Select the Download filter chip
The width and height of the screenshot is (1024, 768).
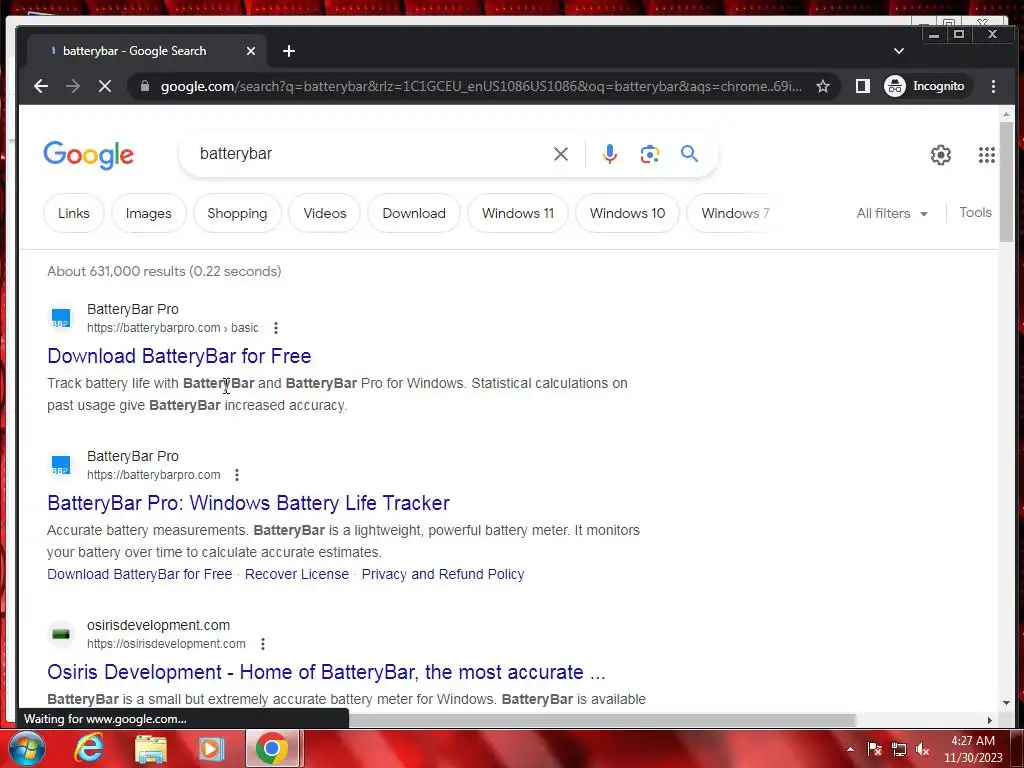[414, 213]
